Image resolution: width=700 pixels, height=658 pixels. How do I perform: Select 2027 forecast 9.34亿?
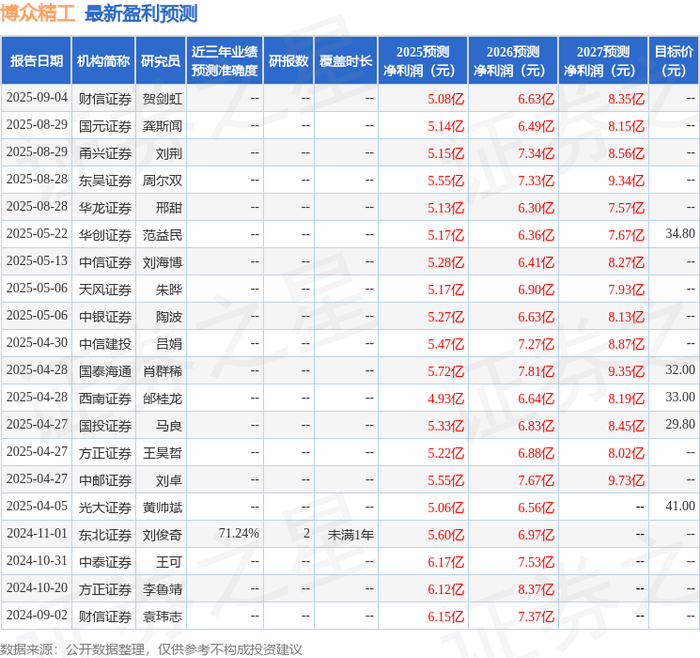click(626, 180)
